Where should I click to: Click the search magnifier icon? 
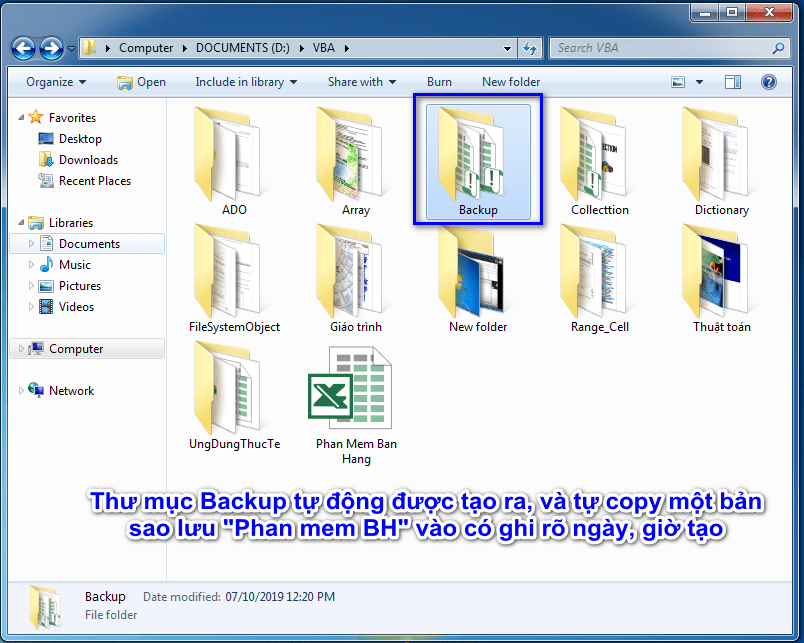pyautogui.click(x=778, y=48)
